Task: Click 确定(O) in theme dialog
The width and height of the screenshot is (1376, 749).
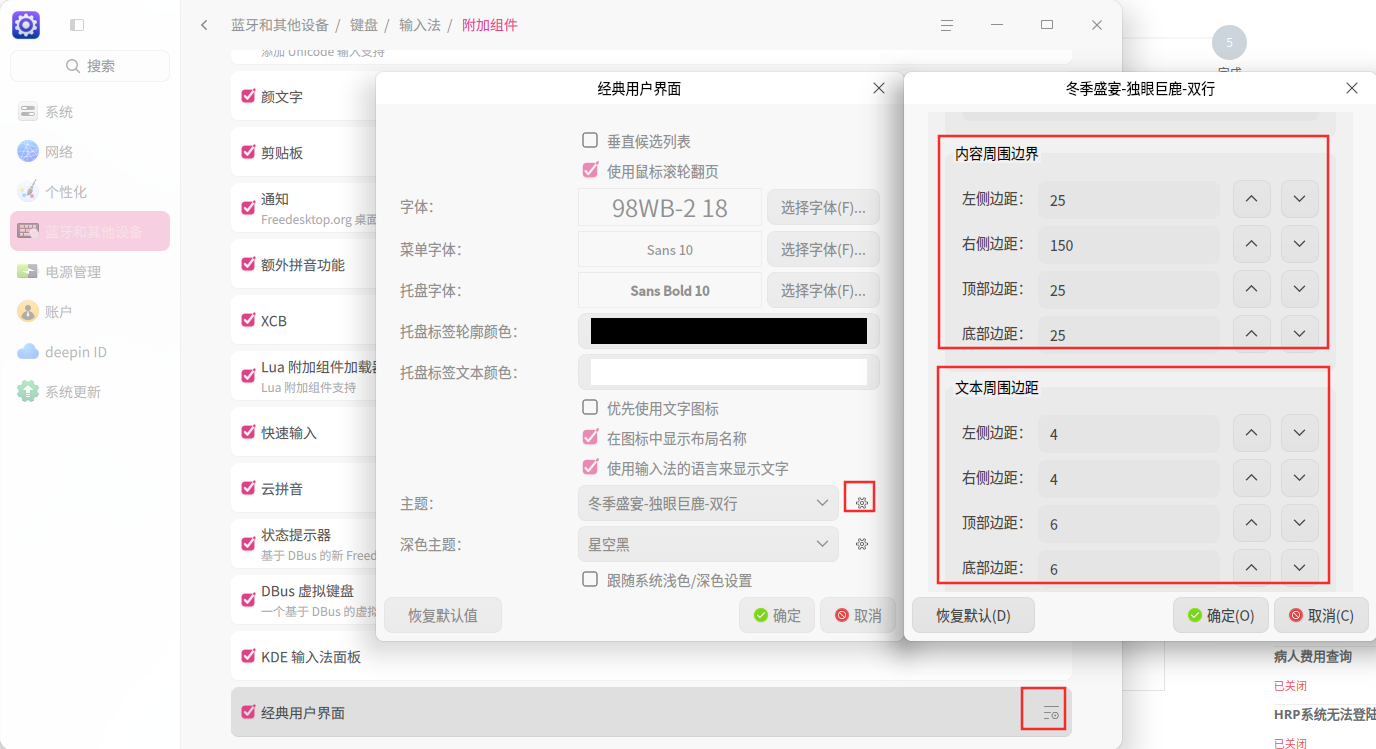Action: point(1221,615)
